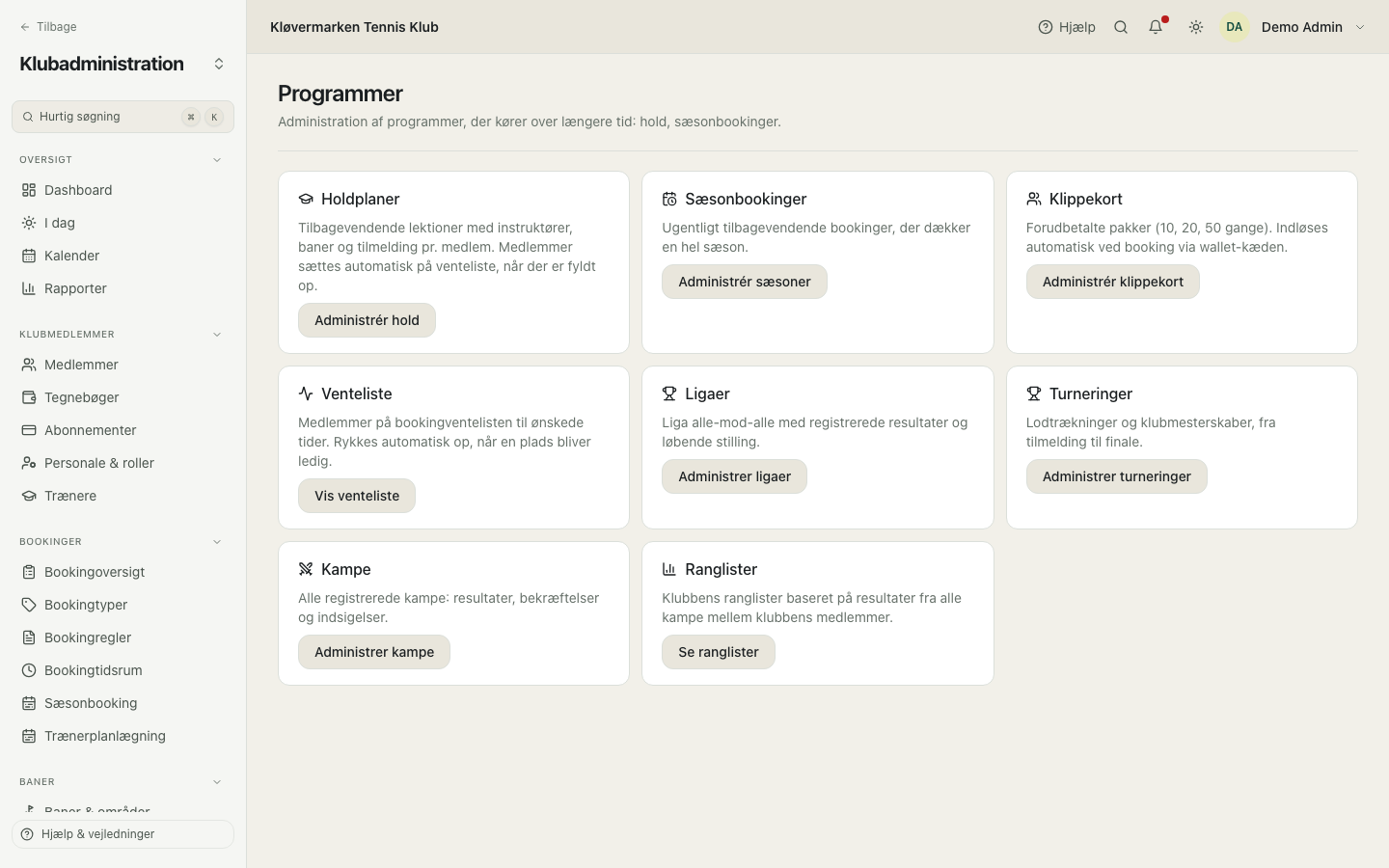Click the Bookingregler document icon
1389x868 pixels.
[29, 637]
